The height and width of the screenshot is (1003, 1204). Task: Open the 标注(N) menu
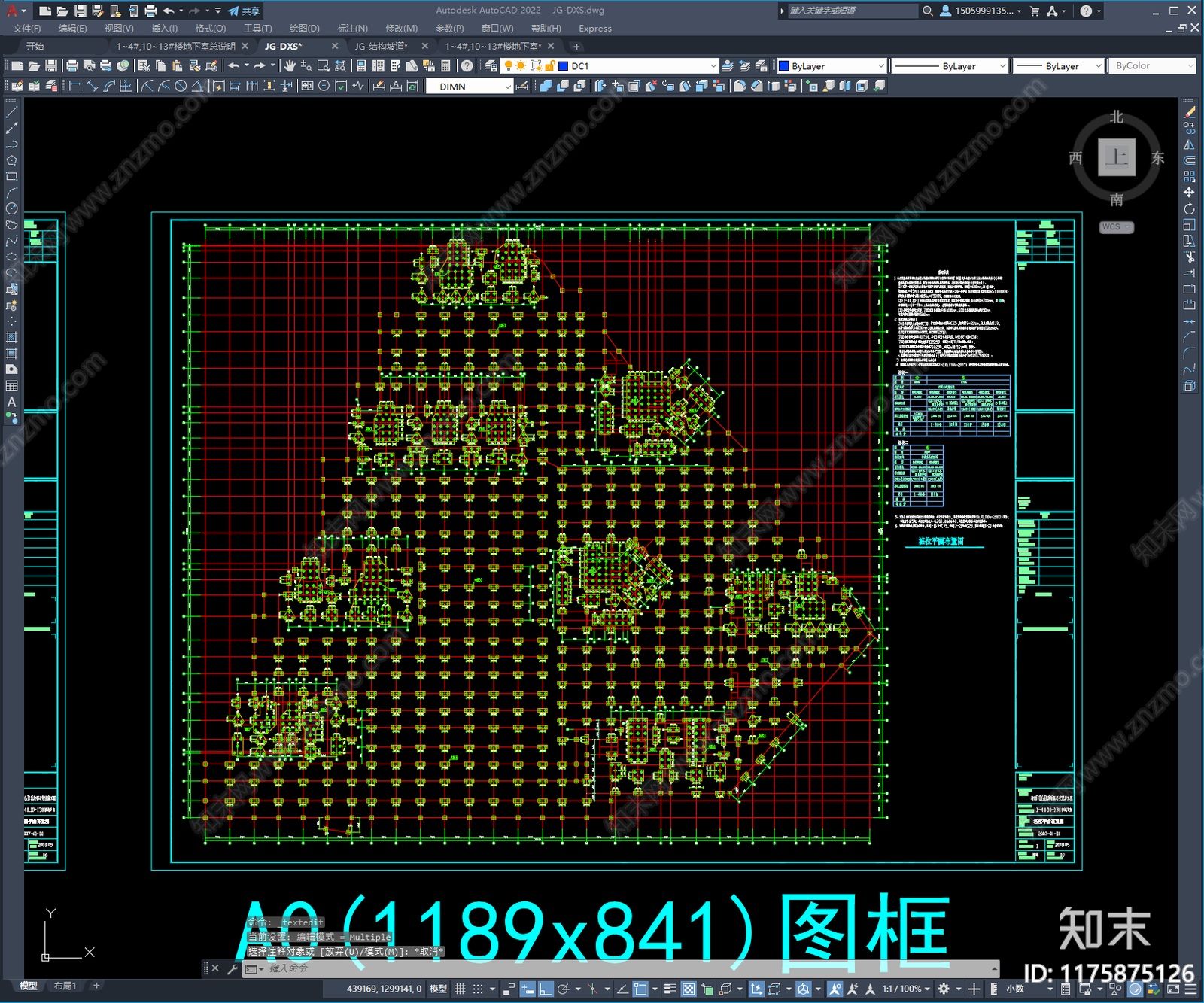[x=352, y=28]
